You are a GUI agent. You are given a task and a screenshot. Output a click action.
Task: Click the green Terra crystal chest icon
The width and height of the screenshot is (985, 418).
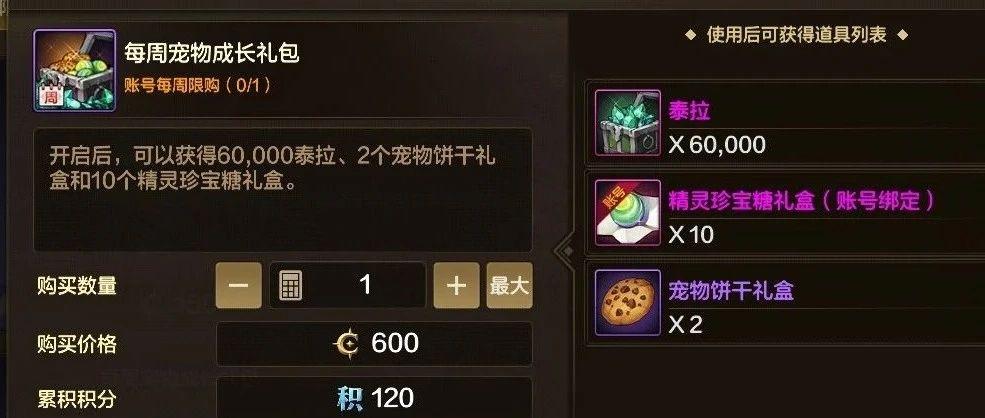(628, 123)
